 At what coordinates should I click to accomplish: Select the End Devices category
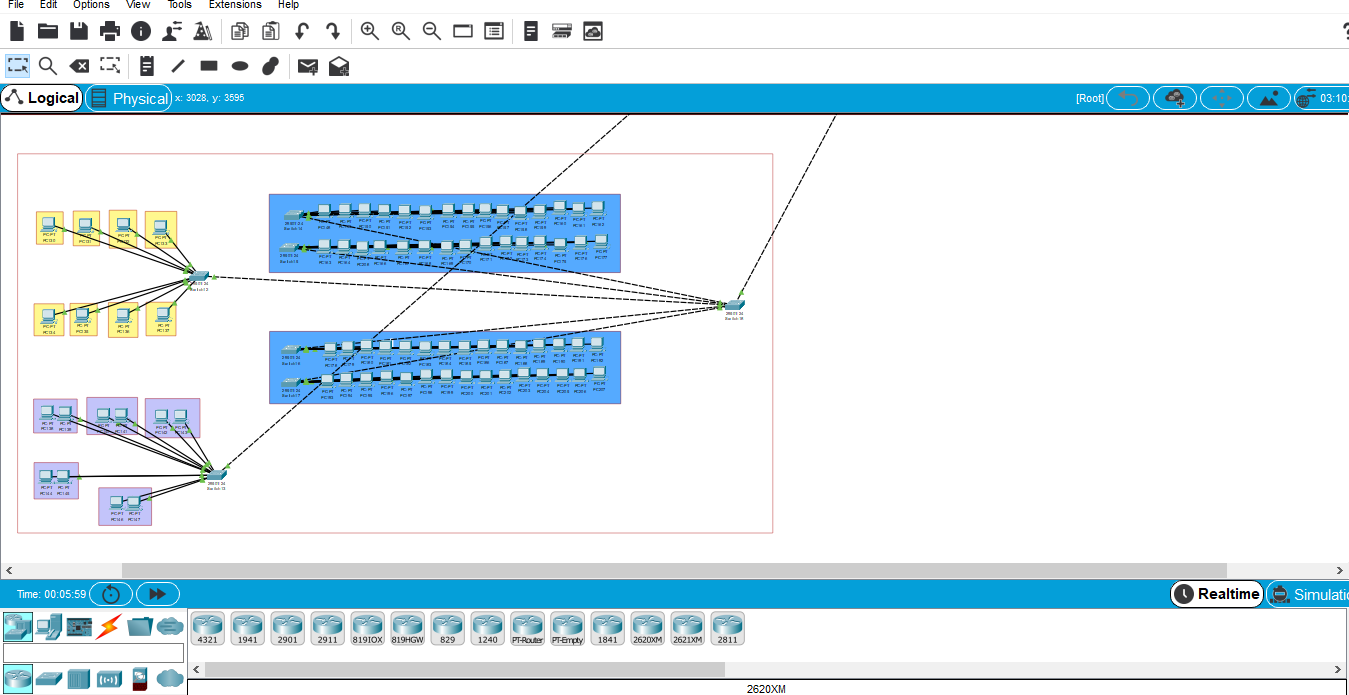[x=48, y=626]
